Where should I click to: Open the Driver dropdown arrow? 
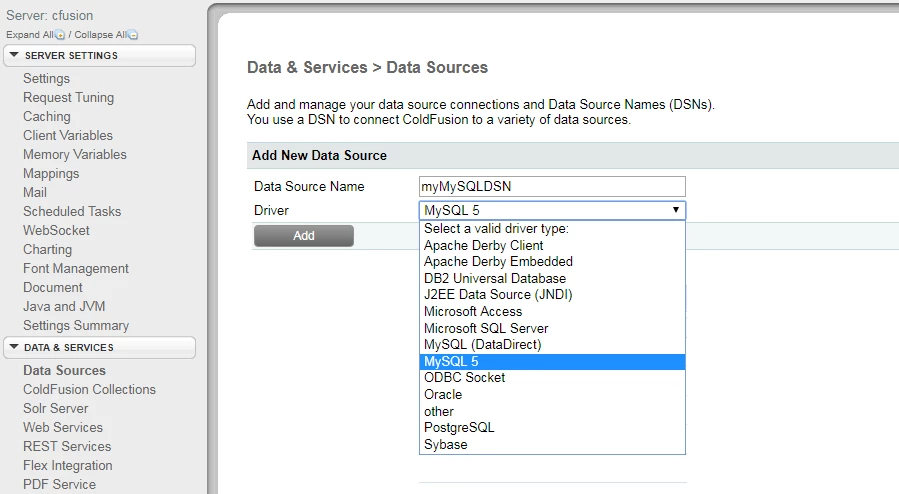click(676, 210)
